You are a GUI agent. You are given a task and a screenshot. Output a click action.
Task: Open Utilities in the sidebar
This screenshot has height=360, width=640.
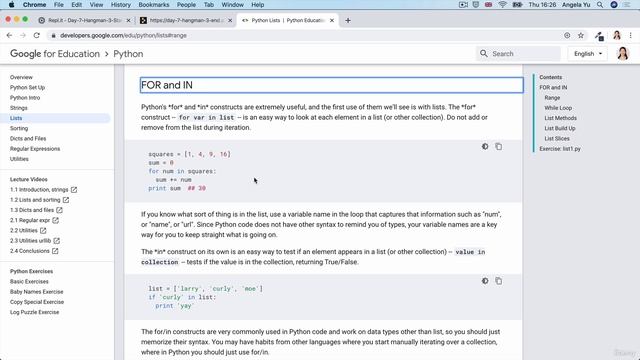[x=19, y=159]
